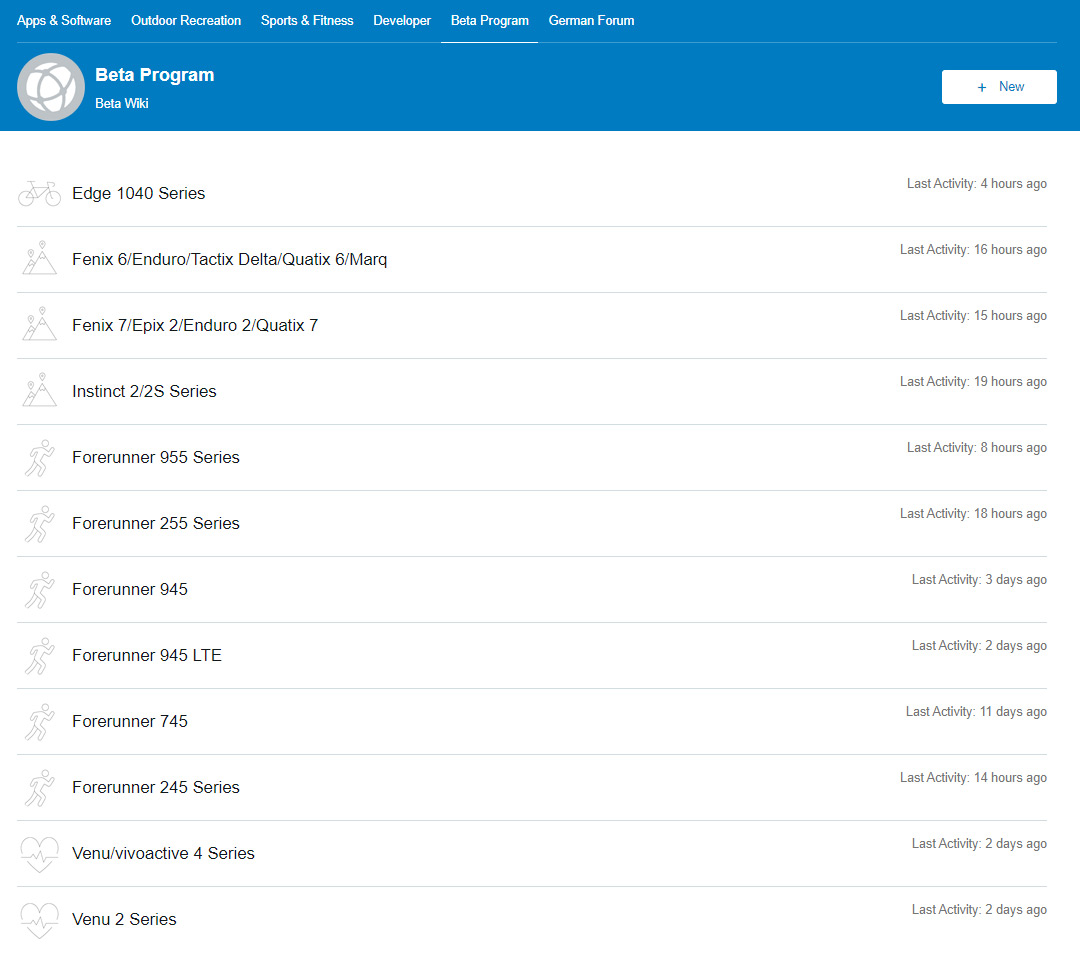This screenshot has width=1080, height=976.
Task: Open Forerunner 745 forum
Action: point(129,722)
